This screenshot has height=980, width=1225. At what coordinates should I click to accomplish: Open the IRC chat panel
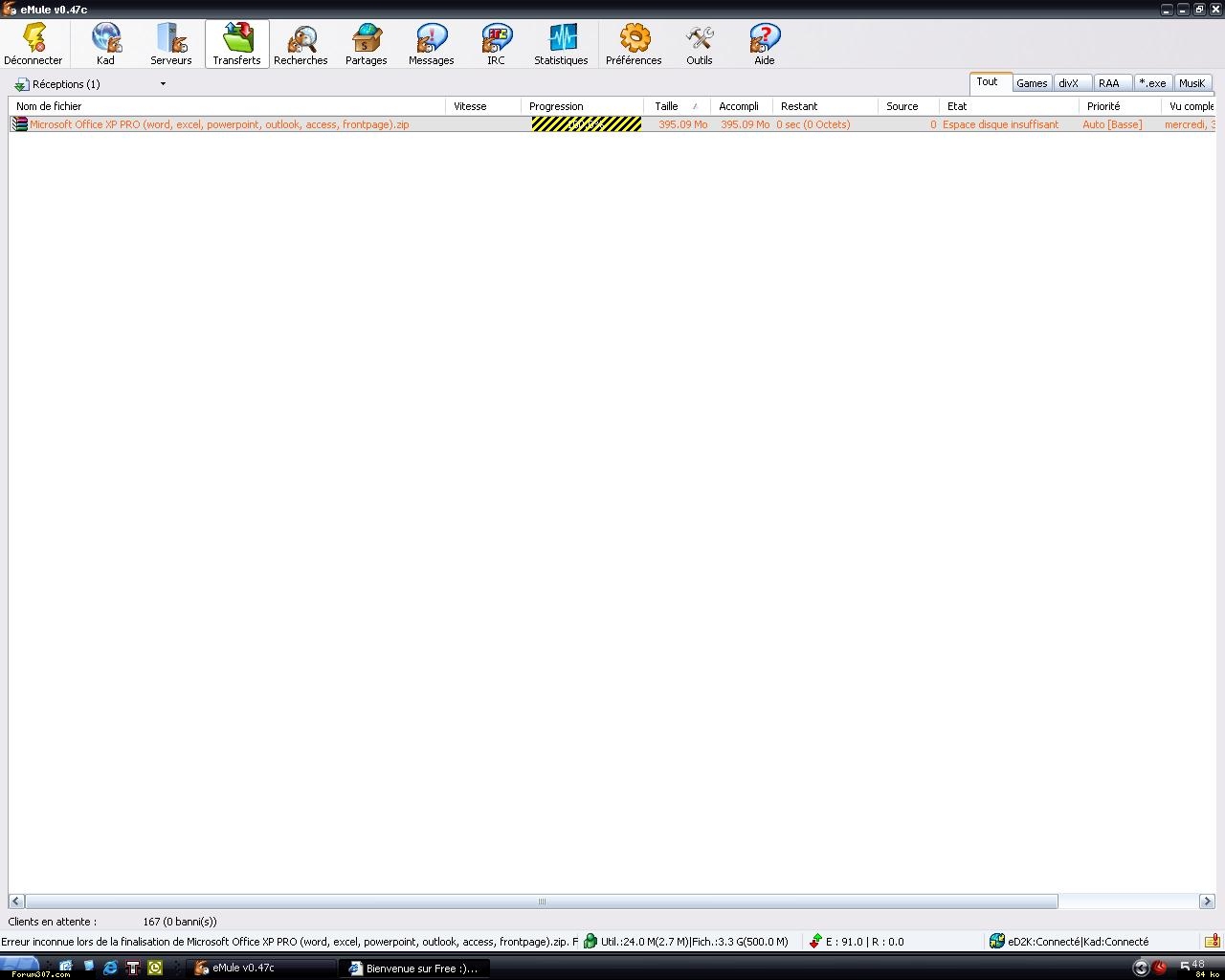[496, 44]
